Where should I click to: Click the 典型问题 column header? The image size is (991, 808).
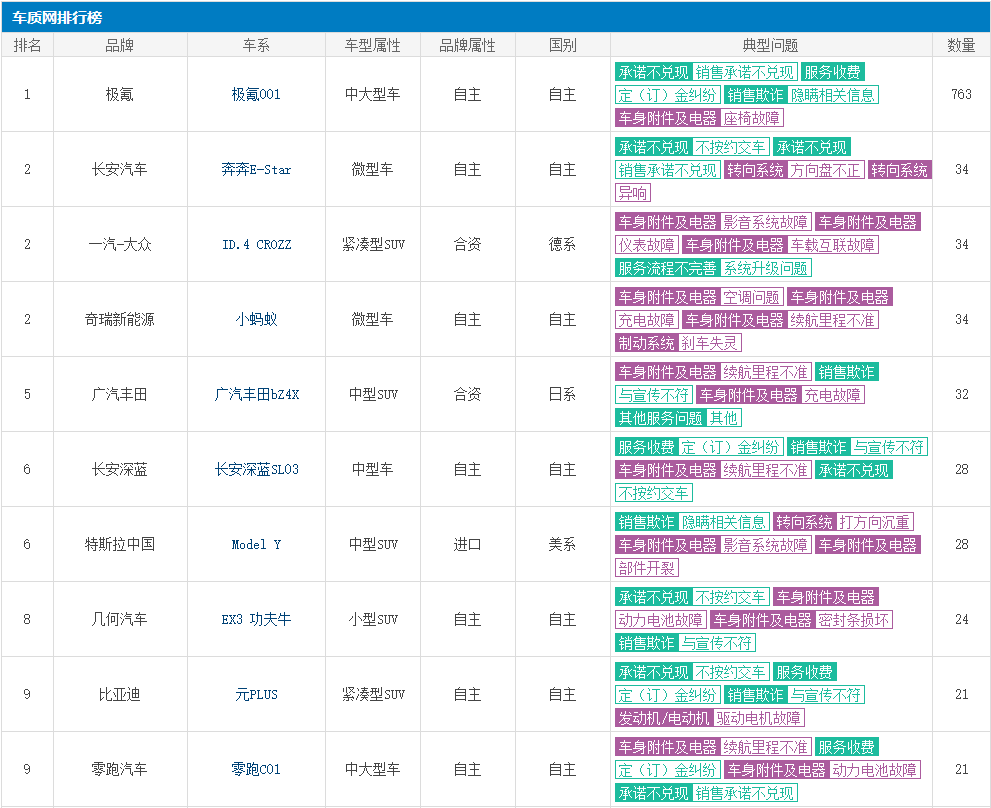tap(771, 46)
